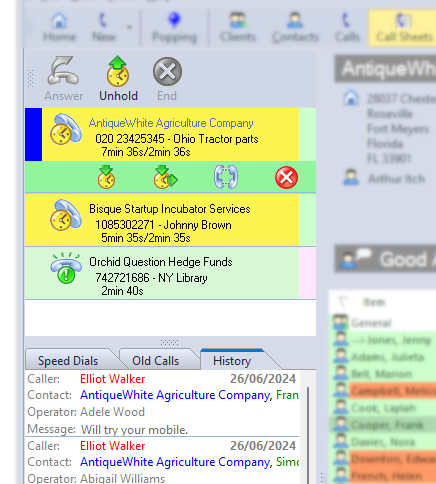Click the greeting speech-bubble person icon
Viewport: 436px width, 484px height.
355,259
